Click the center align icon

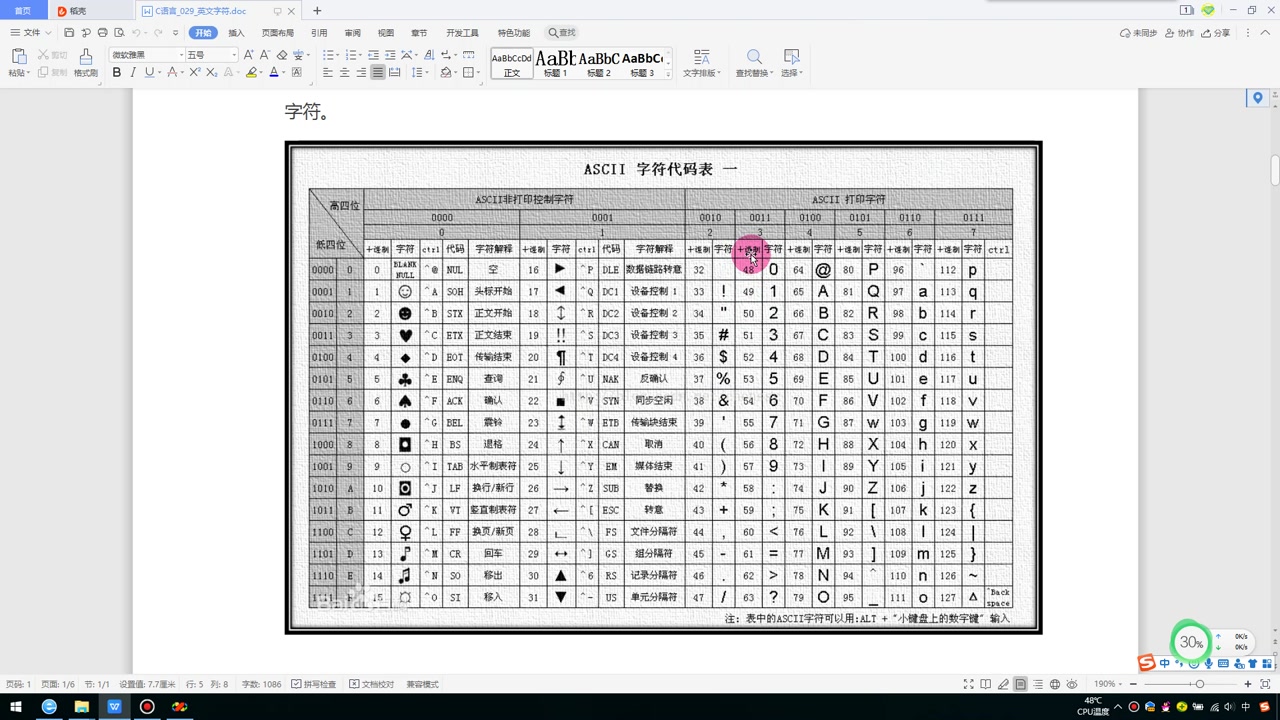tap(345, 72)
